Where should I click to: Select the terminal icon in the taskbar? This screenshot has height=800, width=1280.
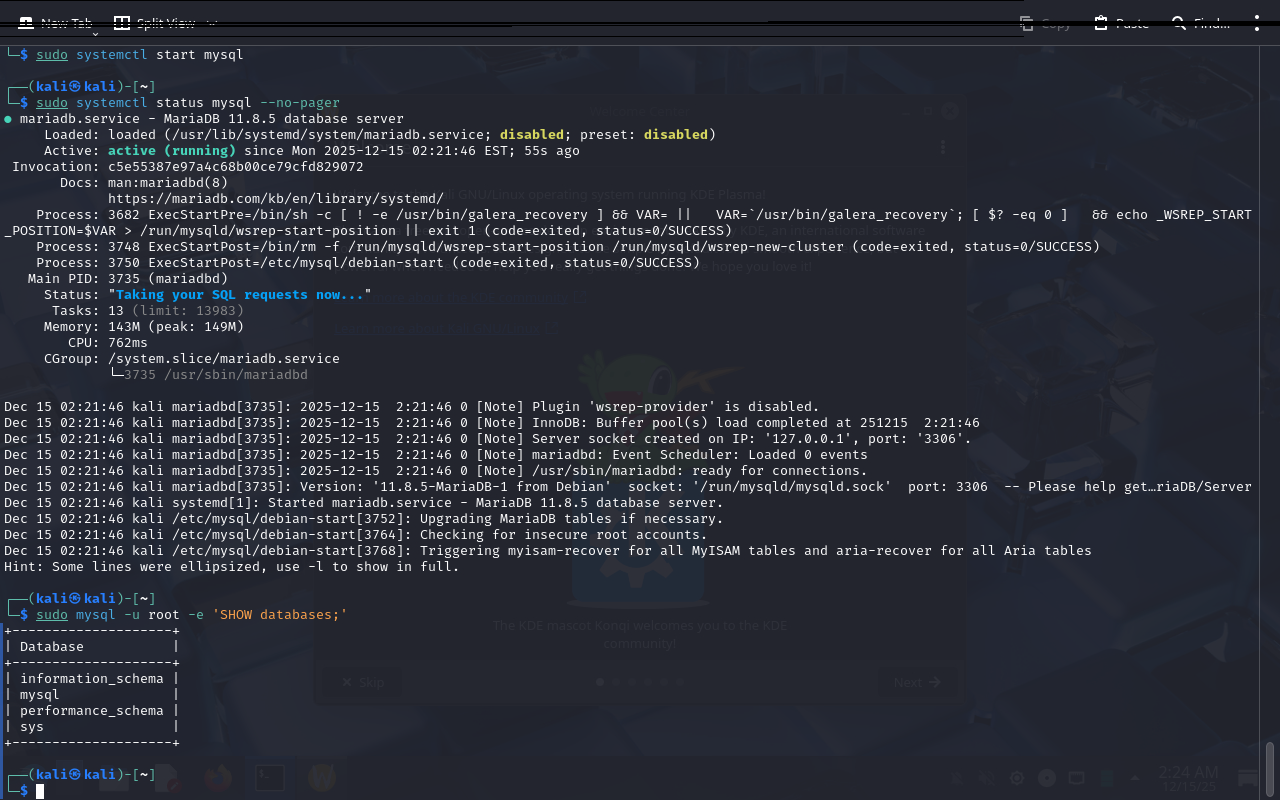point(269,777)
